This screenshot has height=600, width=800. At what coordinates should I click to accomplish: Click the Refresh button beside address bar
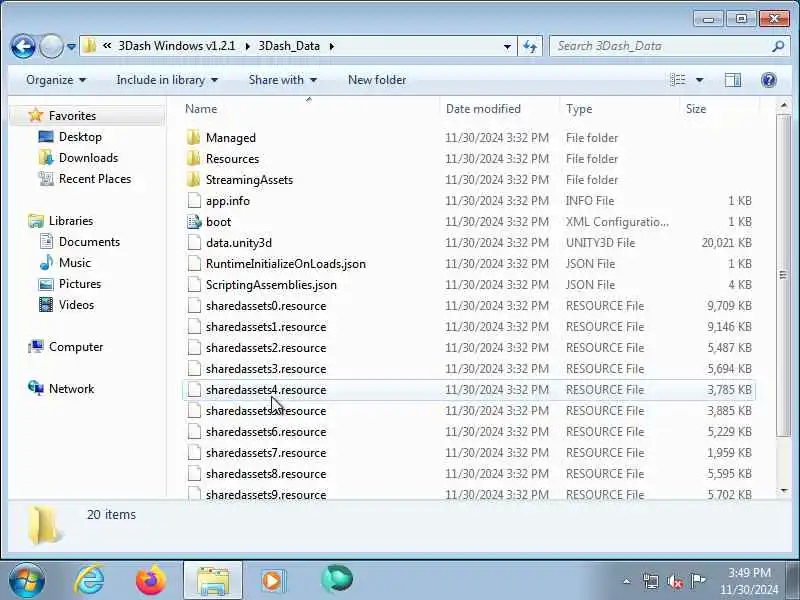pyautogui.click(x=530, y=46)
